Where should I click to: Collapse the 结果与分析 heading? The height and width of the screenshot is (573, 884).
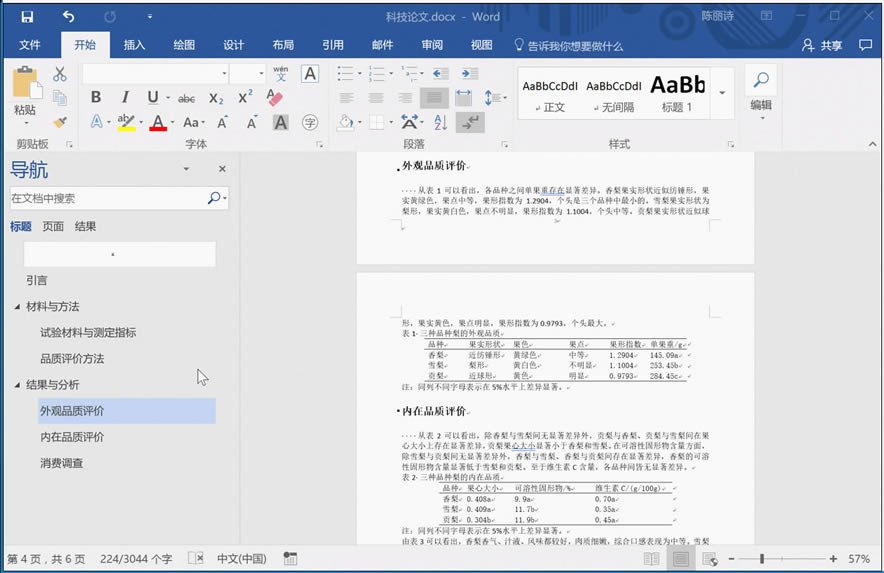[17, 385]
